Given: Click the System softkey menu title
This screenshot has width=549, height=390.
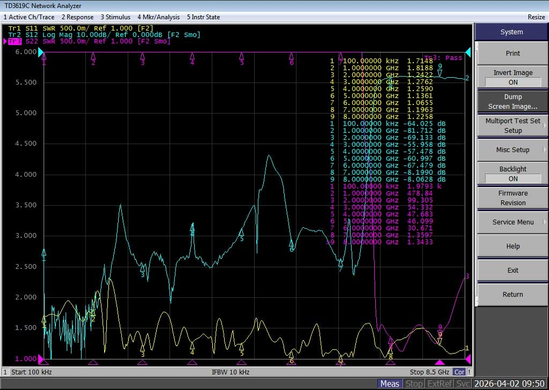Looking at the screenshot, I should coord(512,32).
